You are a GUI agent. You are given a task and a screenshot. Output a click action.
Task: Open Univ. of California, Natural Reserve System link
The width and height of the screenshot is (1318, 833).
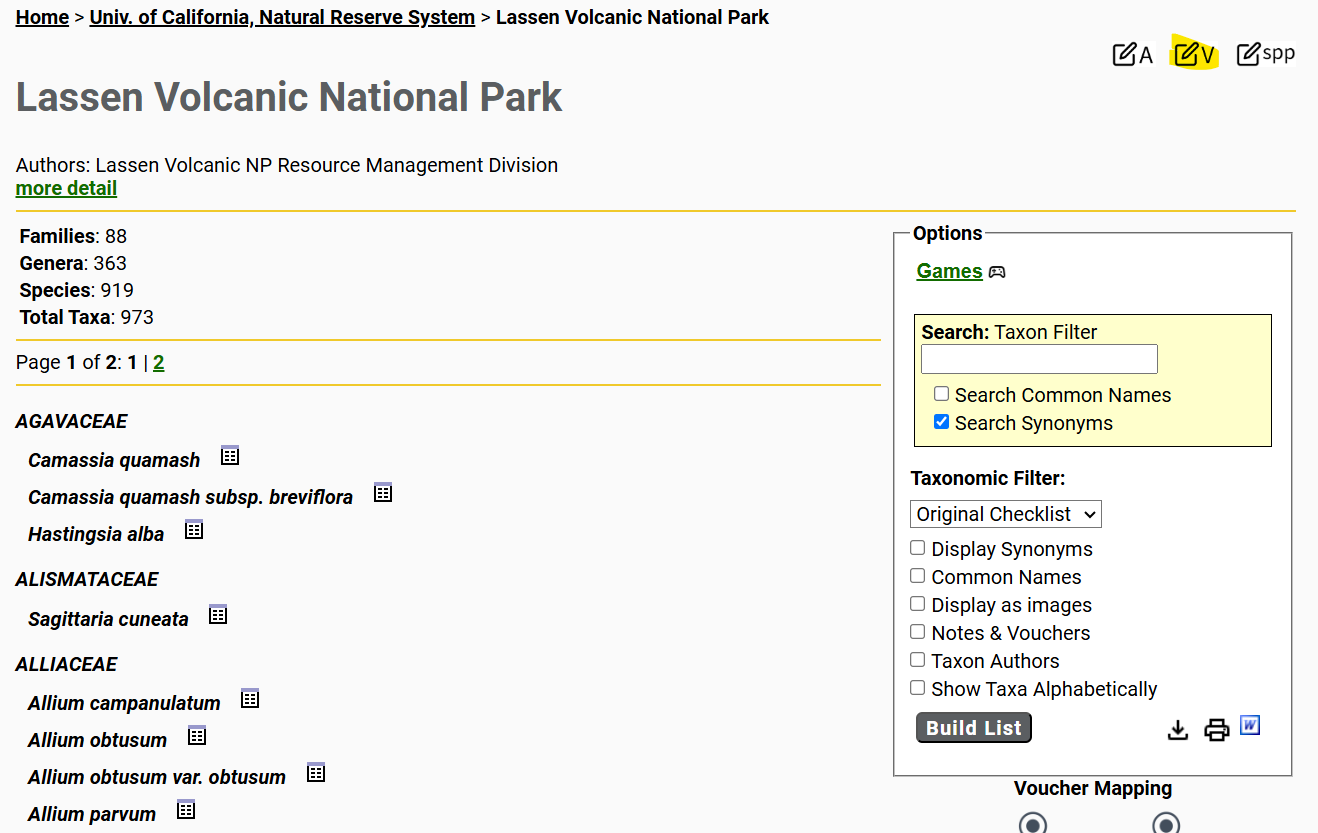click(282, 17)
